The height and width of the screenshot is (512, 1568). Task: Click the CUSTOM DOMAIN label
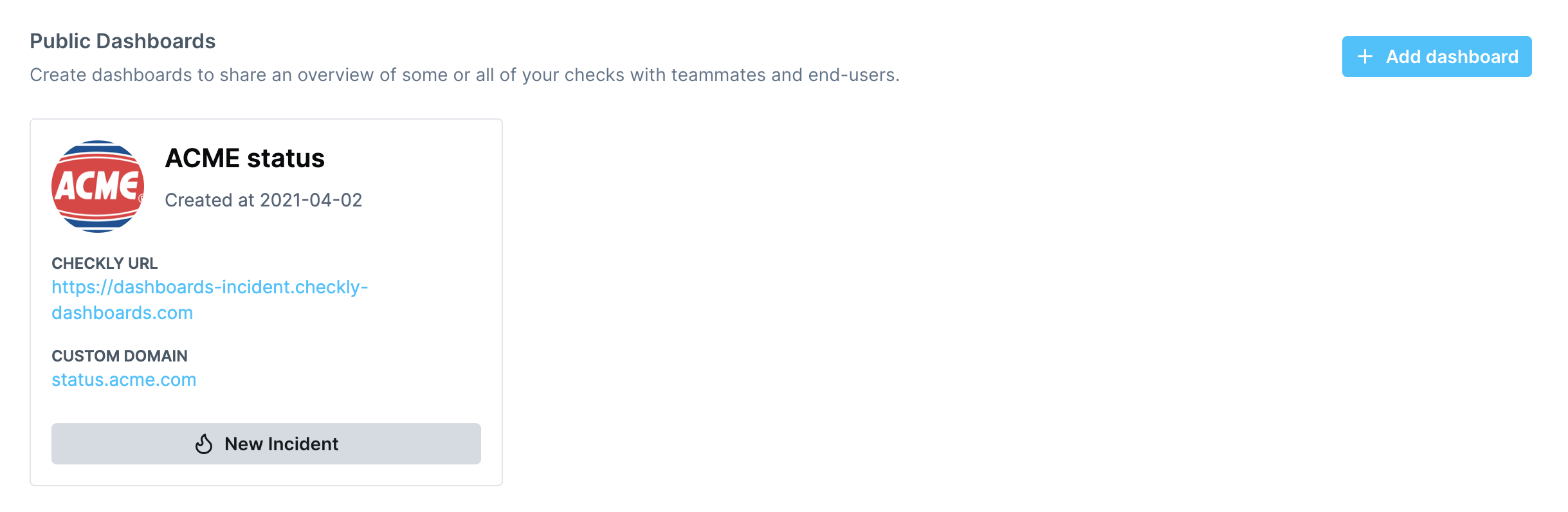(120, 356)
